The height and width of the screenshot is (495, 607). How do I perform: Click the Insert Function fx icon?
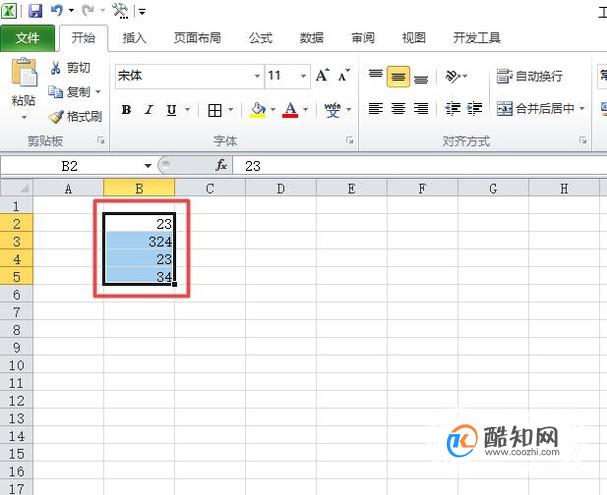click(221, 166)
